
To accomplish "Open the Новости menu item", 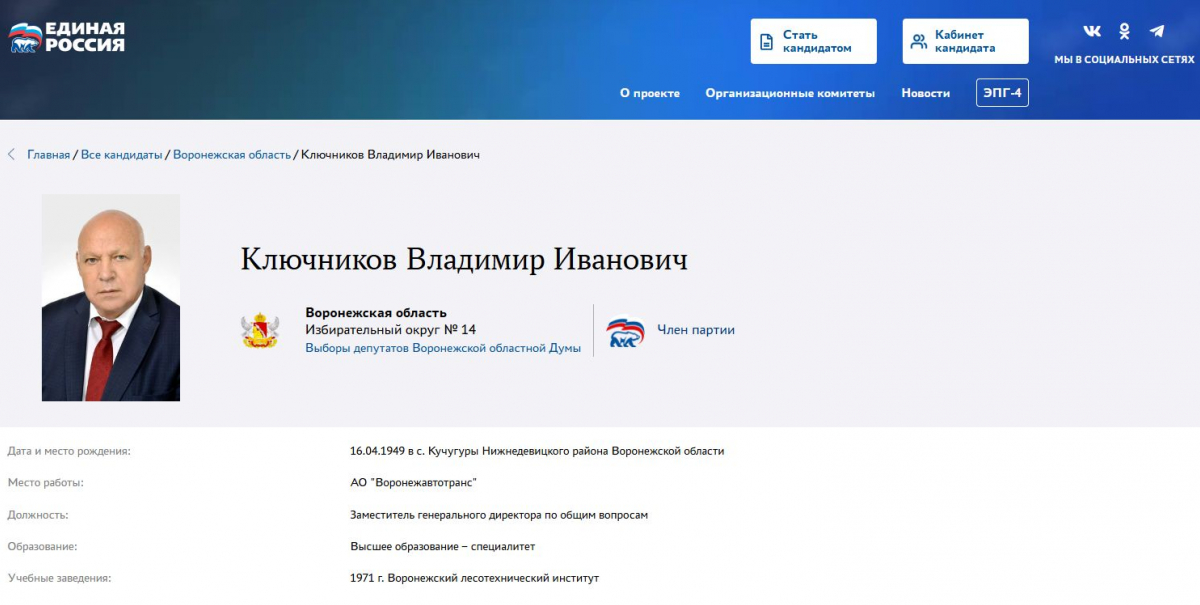I will [x=926, y=93].
